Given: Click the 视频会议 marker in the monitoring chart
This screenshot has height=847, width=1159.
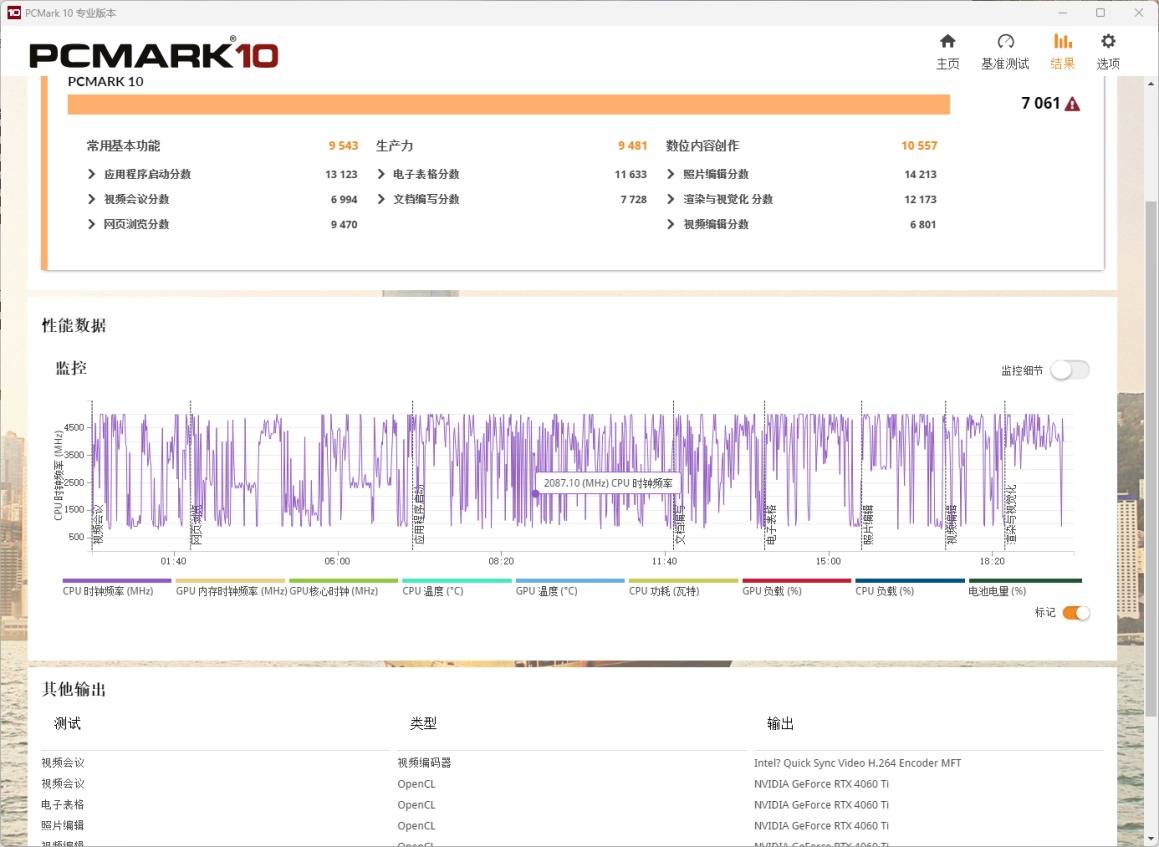Looking at the screenshot, I should point(99,525).
